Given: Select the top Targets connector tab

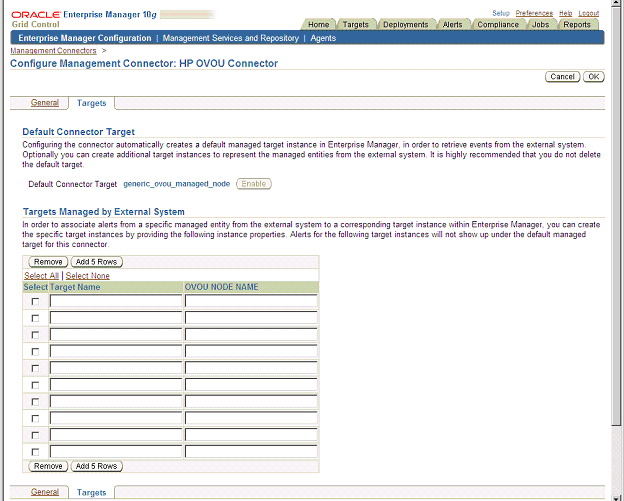Looking at the screenshot, I should pos(92,103).
